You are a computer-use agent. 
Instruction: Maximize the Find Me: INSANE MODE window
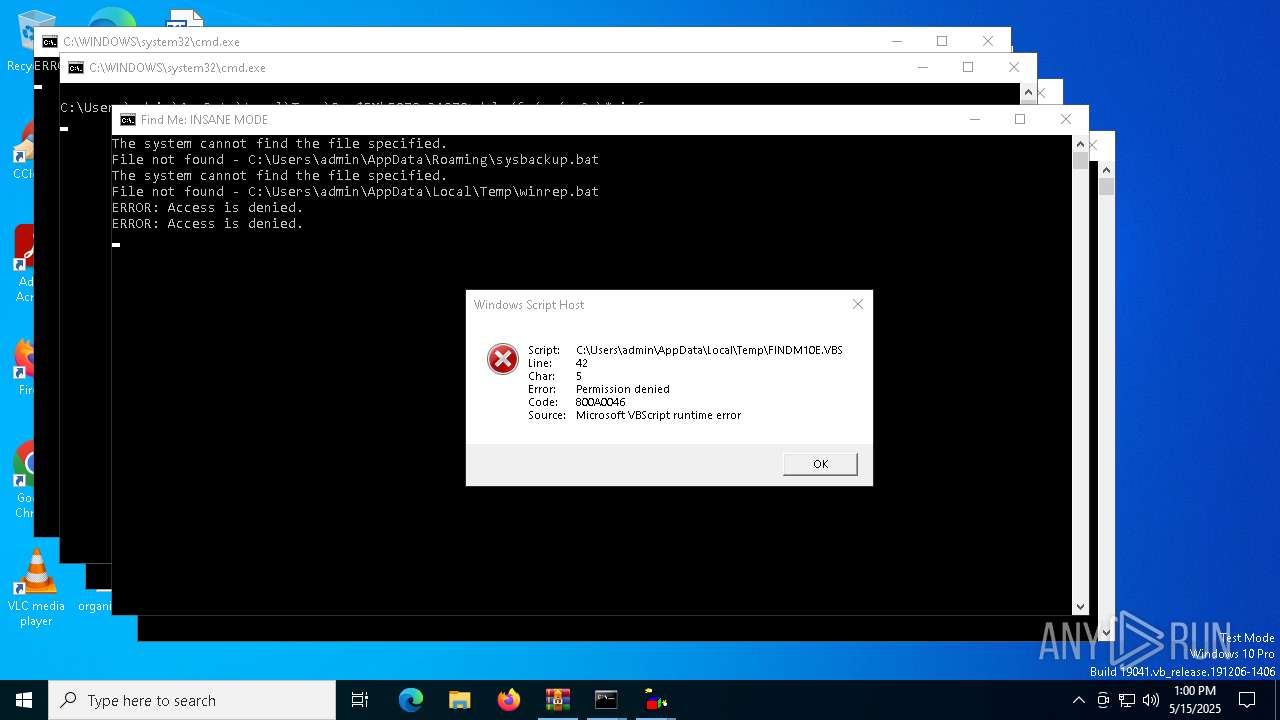(1020, 119)
